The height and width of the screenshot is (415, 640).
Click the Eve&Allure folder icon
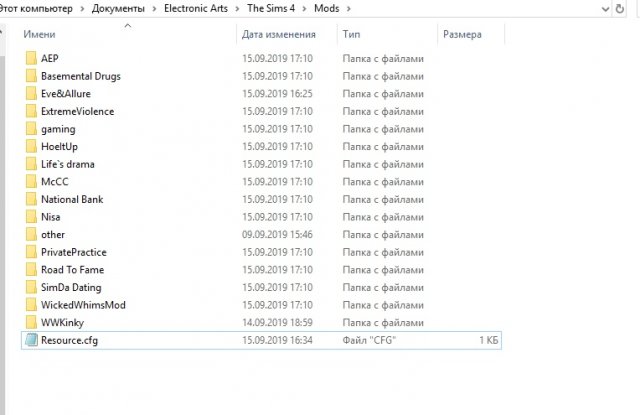(31, 93)
